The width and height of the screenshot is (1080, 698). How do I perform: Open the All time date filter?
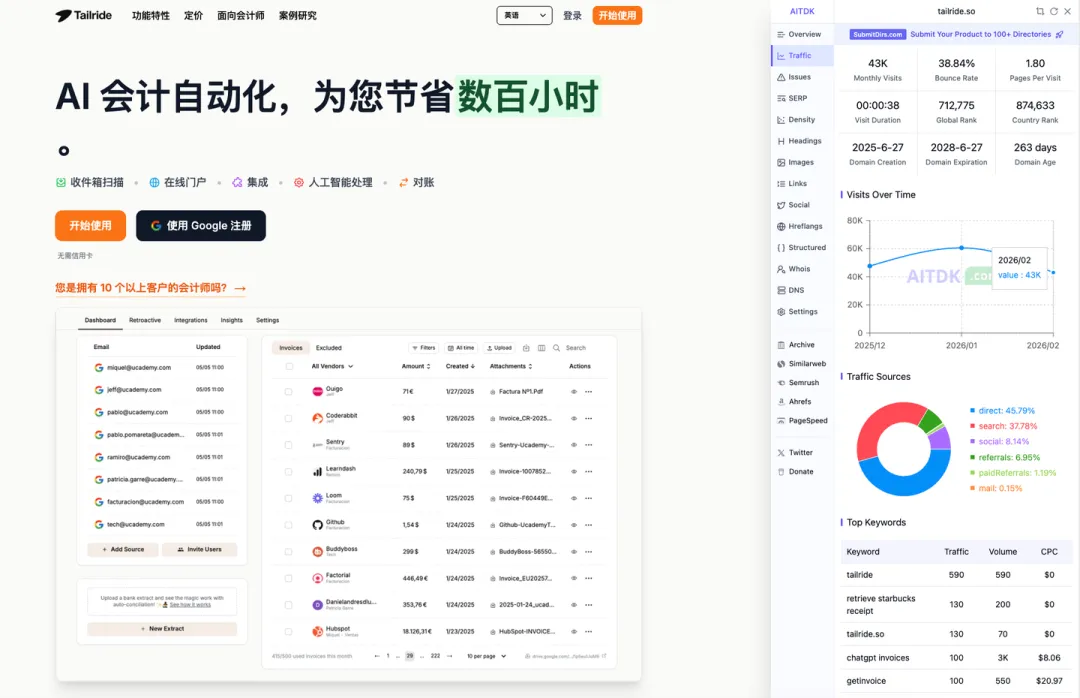[461, 348]
